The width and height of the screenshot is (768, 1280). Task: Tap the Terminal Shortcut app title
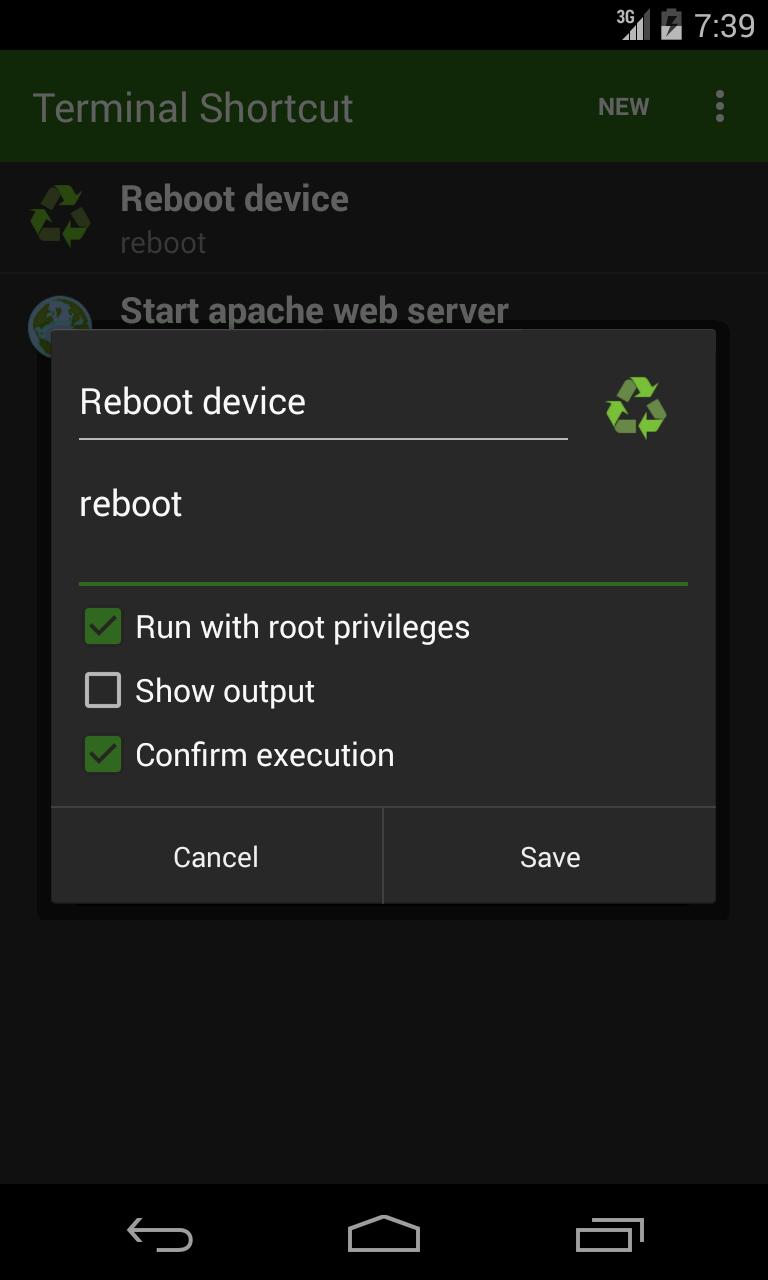pyautogui.click(x=193, y=108)
